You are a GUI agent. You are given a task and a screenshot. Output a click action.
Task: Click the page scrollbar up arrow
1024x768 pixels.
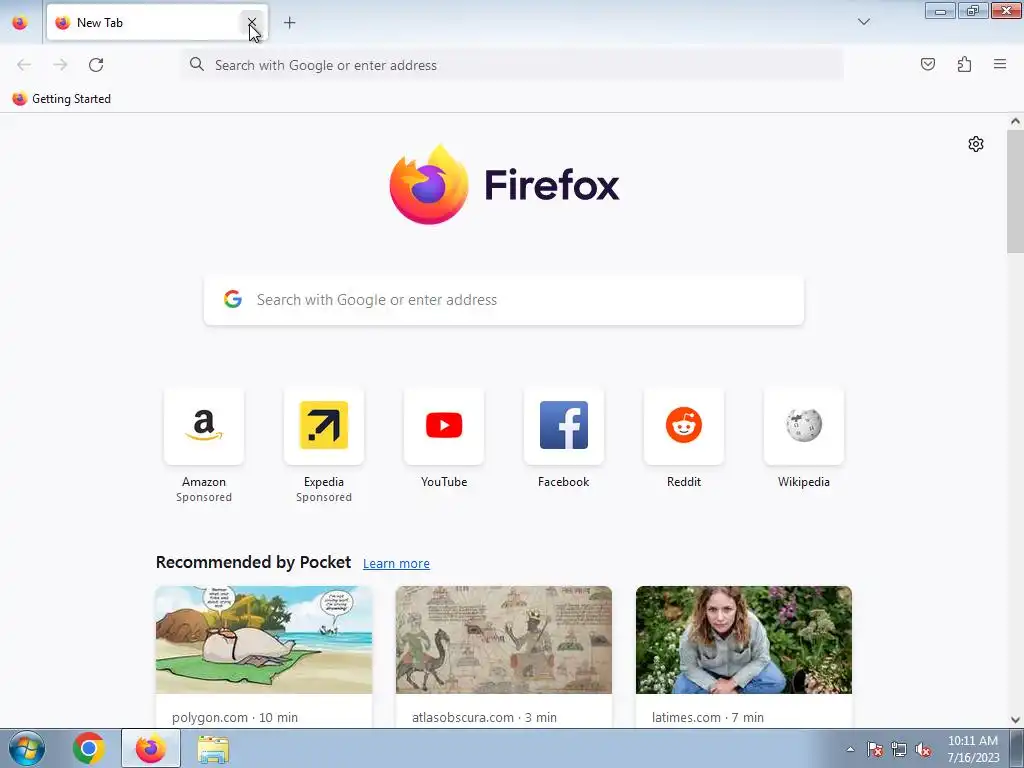[x=1015, y=121]
